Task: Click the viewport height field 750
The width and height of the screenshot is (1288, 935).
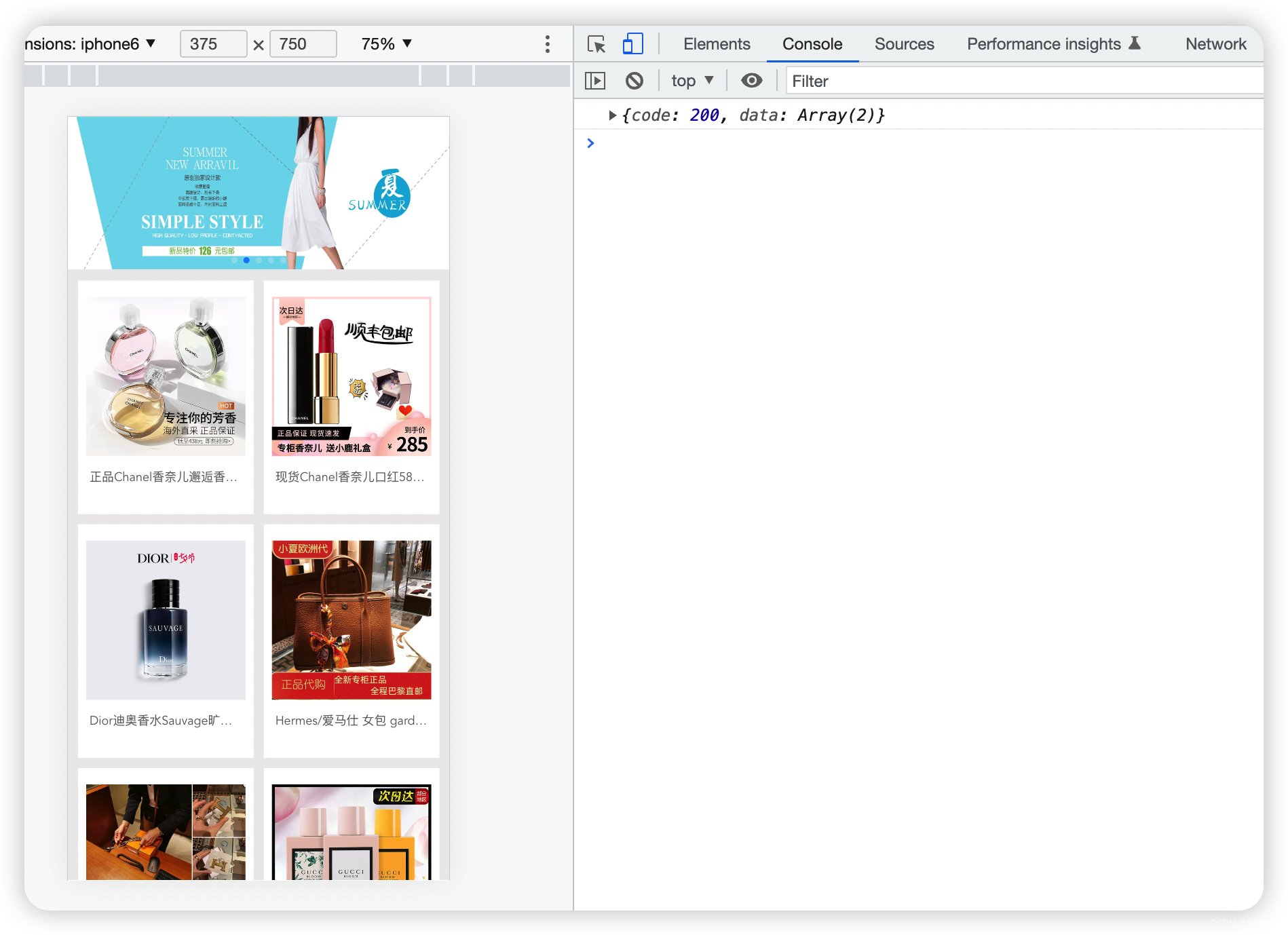Action: [x=303, y=44]
